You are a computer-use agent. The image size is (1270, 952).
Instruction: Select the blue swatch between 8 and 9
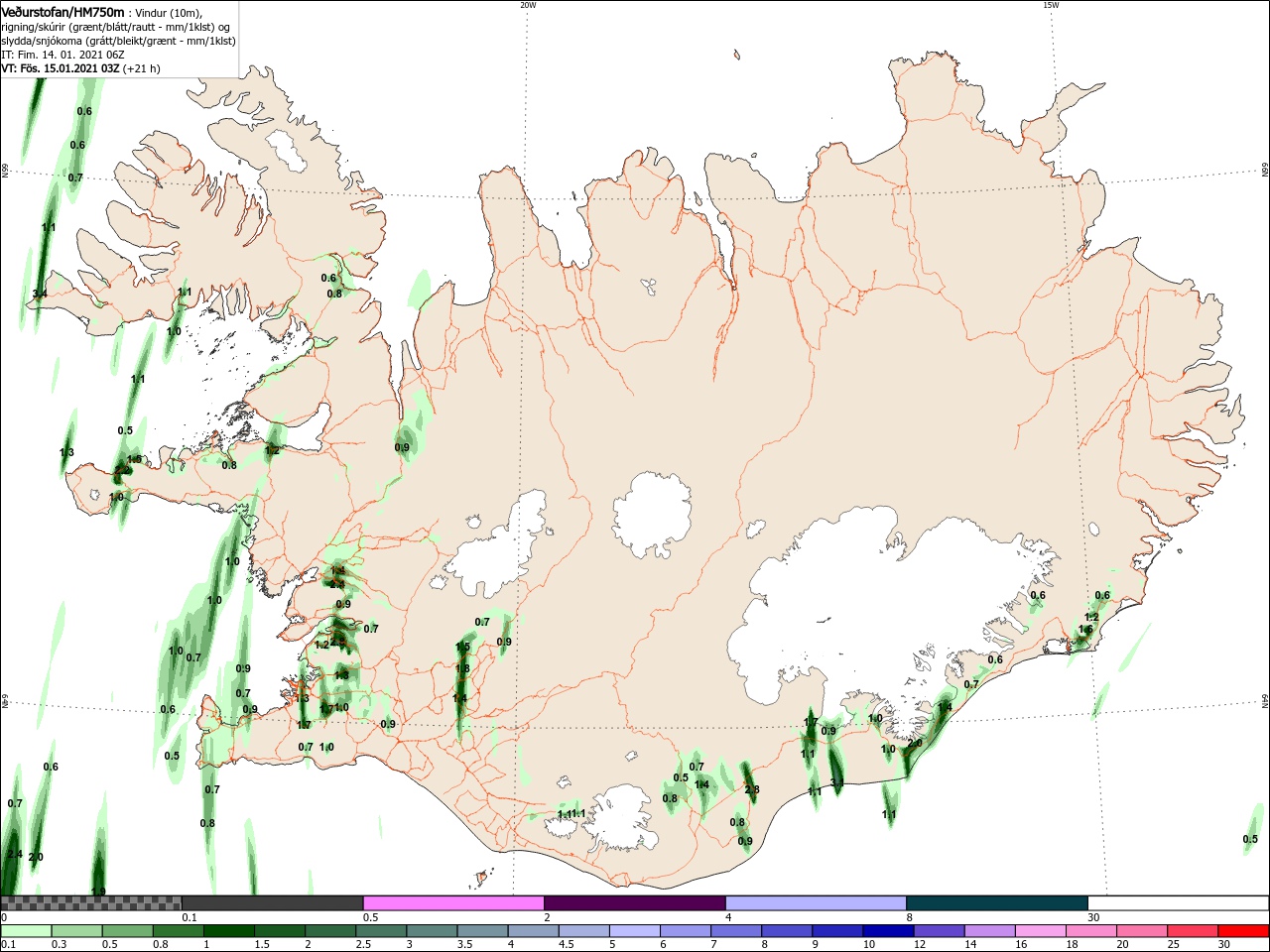[x=787, y=931]
